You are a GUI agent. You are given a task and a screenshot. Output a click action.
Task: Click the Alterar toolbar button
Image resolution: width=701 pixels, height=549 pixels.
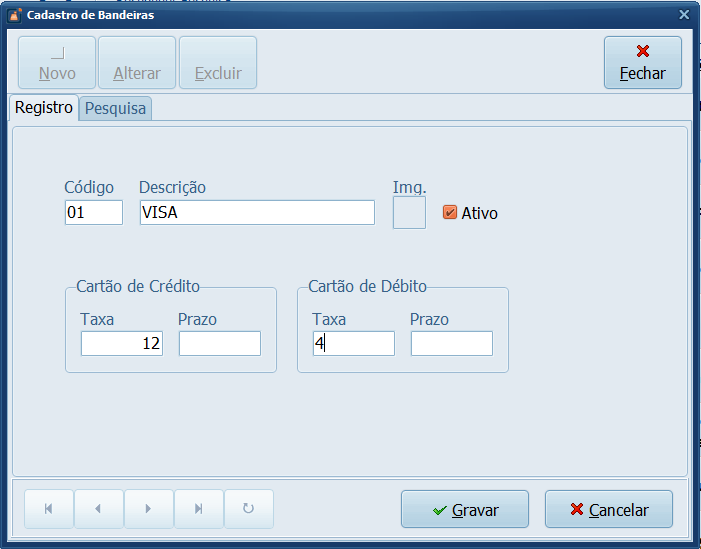pos(137,63)
